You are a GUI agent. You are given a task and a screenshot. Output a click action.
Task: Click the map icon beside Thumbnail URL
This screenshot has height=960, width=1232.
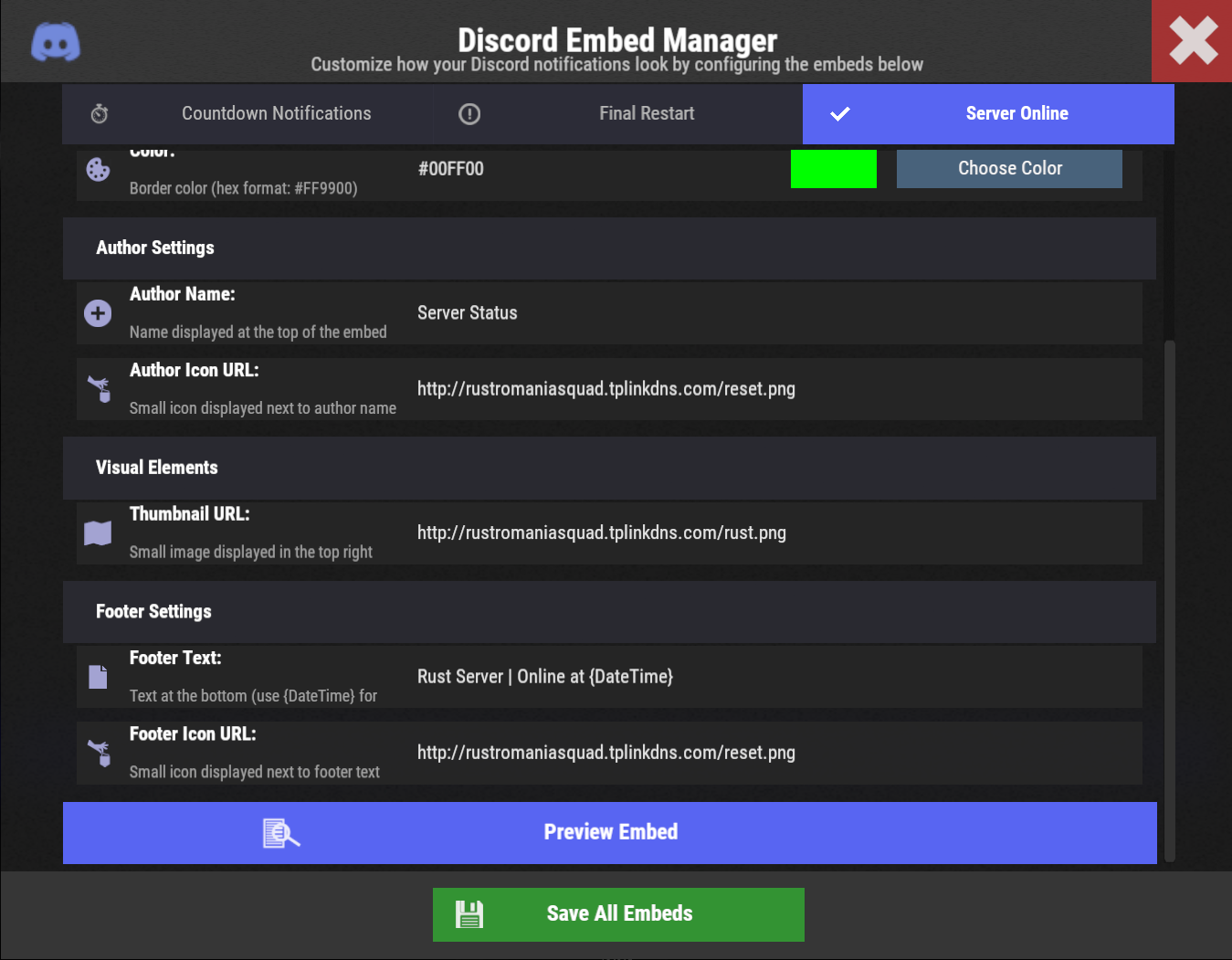coord(98,533)
